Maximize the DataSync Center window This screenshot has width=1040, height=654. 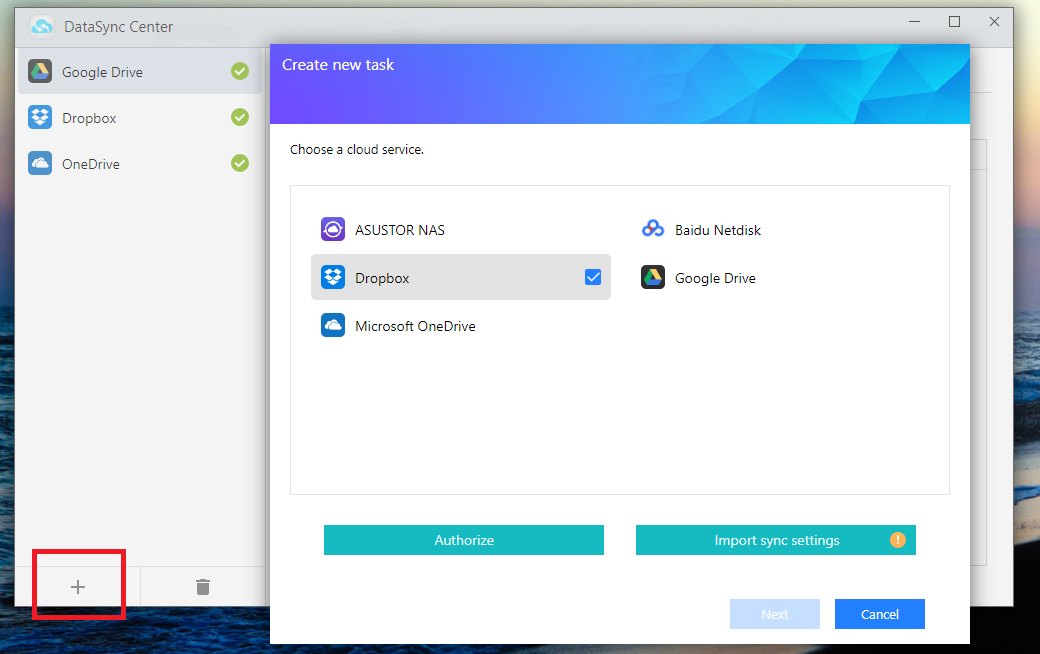coord(954,22)
